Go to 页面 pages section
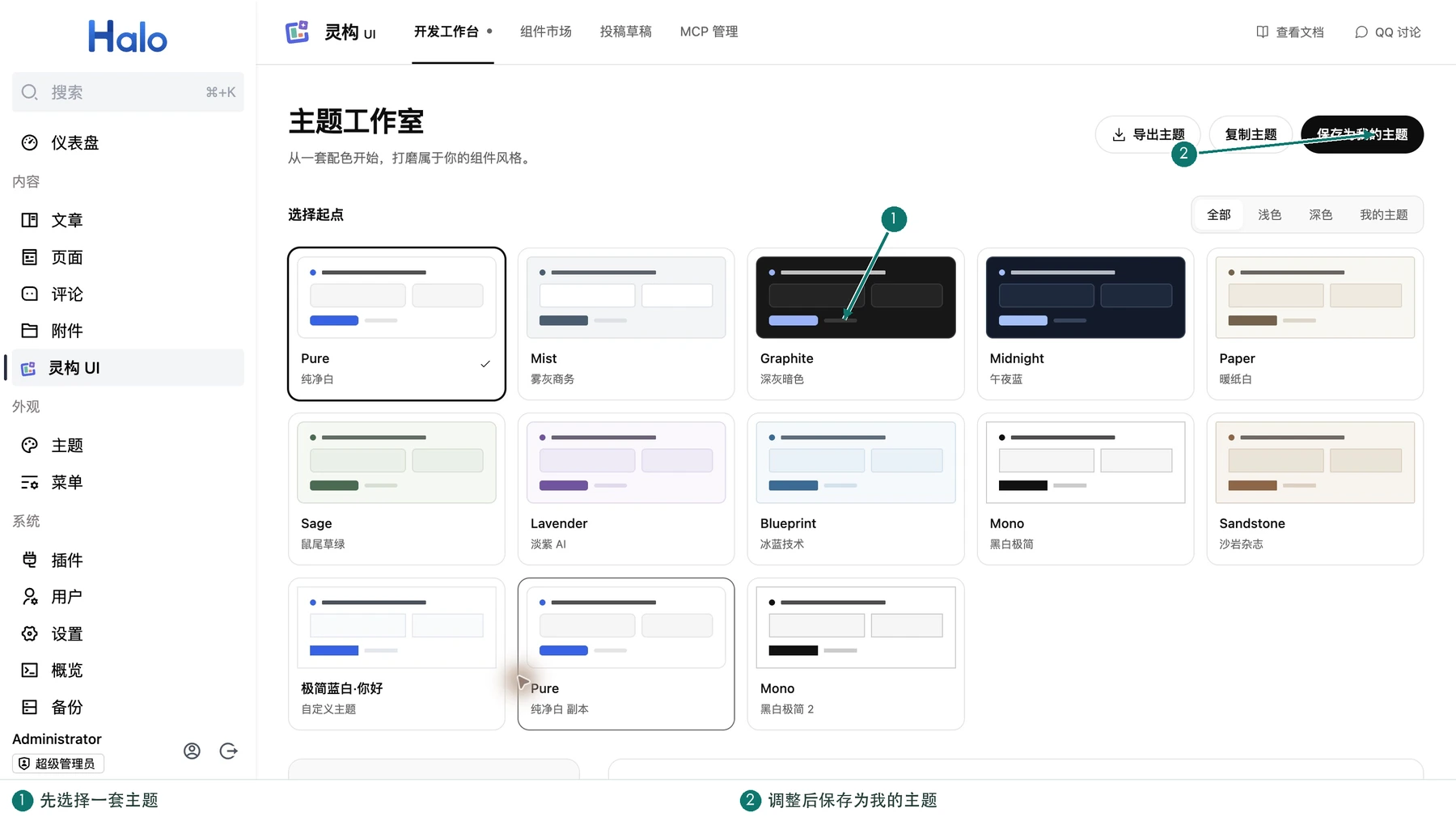Viewport: 1456px width, 825px height. pyautogui.click(x=128, y=257)
